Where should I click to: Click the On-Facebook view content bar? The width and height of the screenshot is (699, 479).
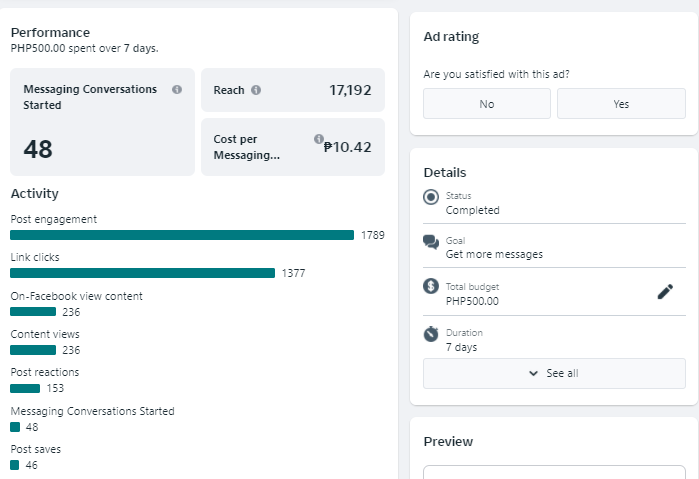pos(33,312)
